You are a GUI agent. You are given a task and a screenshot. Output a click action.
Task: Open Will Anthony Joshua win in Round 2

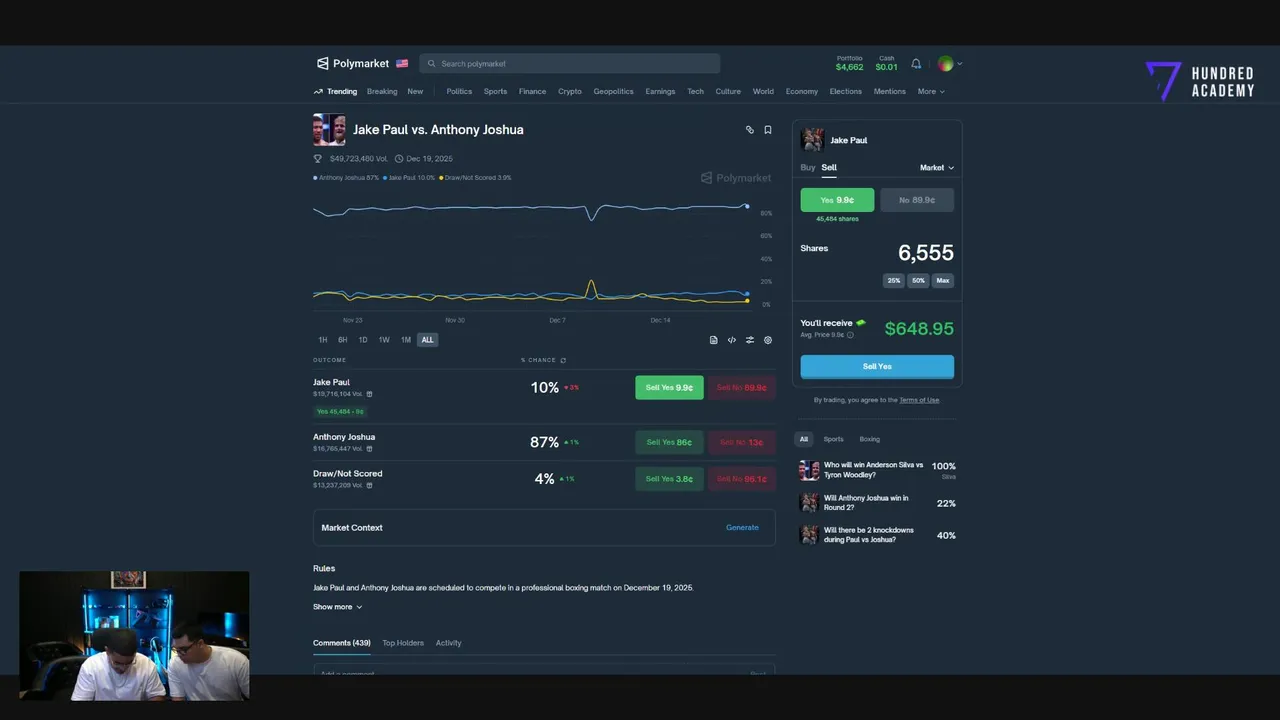878,503
